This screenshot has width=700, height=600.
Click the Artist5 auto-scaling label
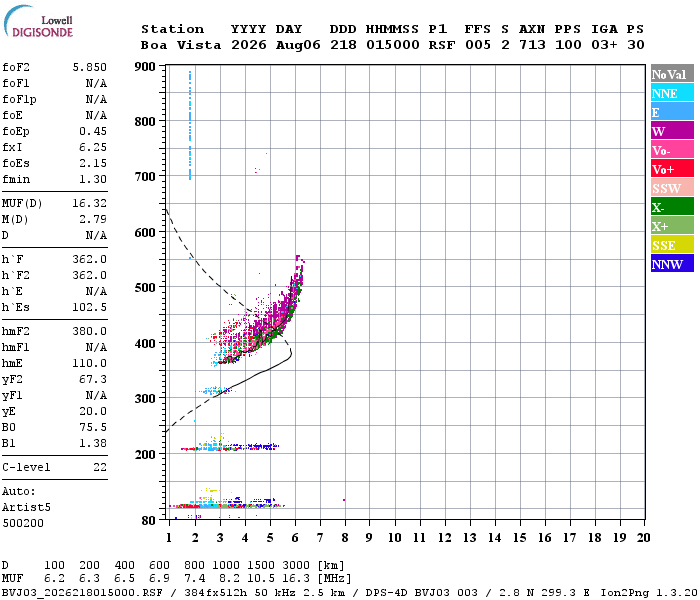click(26, 507)
